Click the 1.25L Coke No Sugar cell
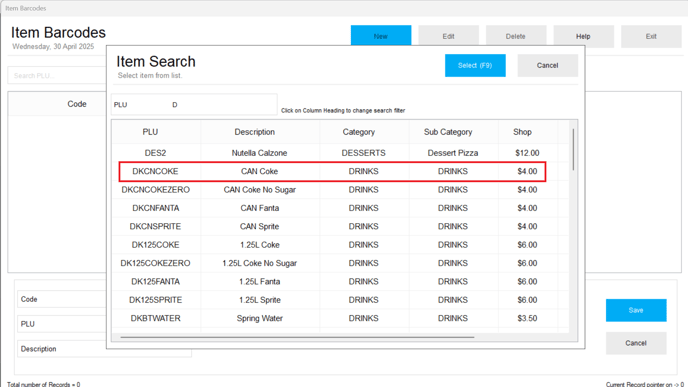Viewport: 688px width, 387px height. tap(259, 263)
